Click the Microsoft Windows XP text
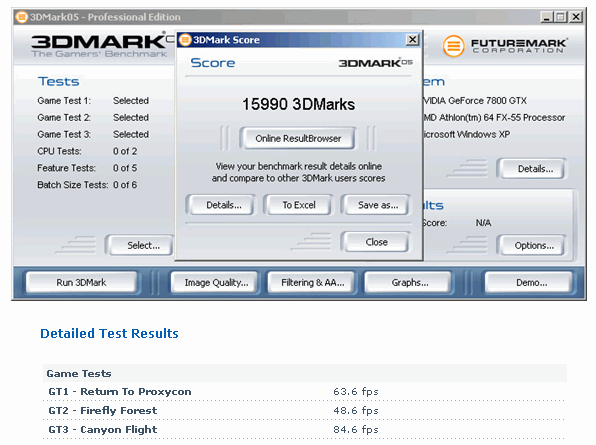The image size is (596, 445). (x=466, y=134)
